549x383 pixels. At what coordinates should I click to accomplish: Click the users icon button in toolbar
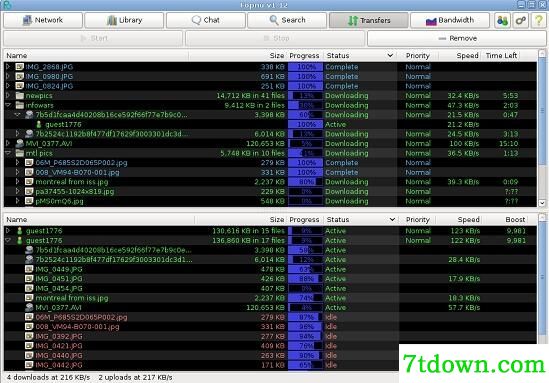coord(502,20)
